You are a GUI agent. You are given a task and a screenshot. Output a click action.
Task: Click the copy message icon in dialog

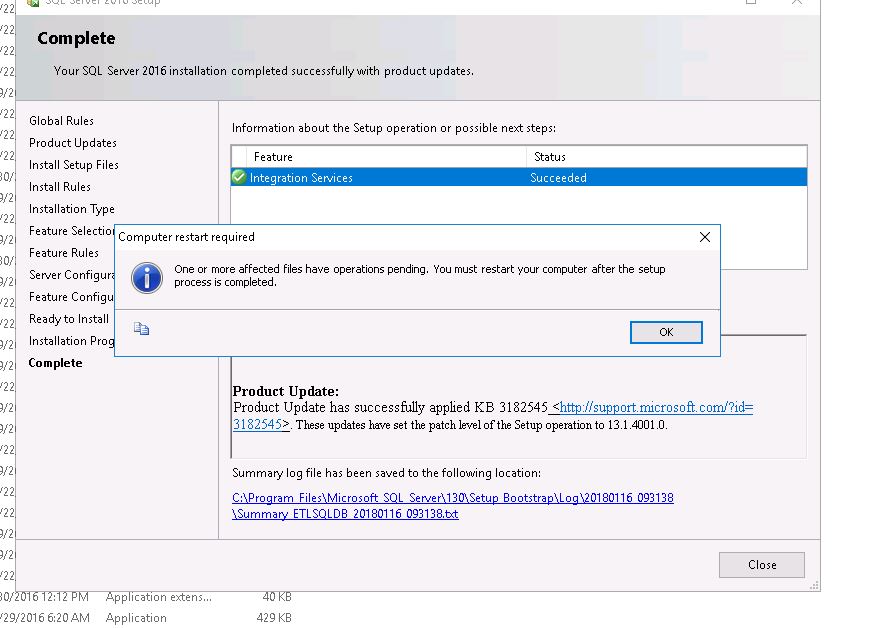[141, 329]
